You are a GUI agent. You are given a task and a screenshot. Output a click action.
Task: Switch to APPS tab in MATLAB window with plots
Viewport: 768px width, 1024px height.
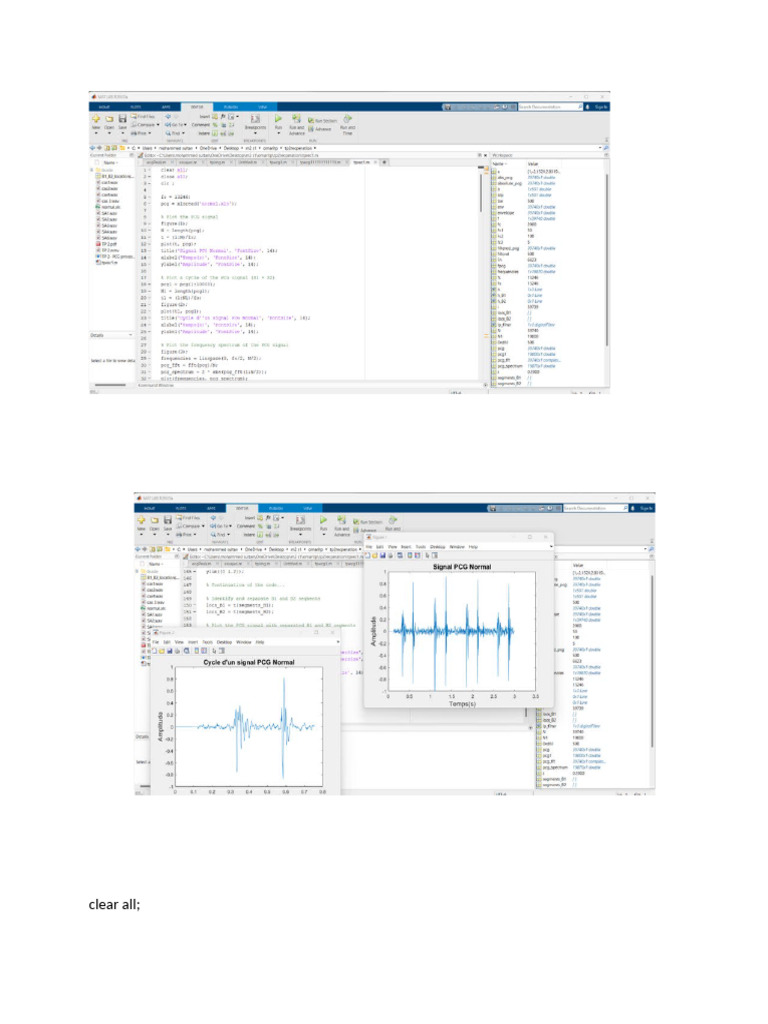coord(211,508)
